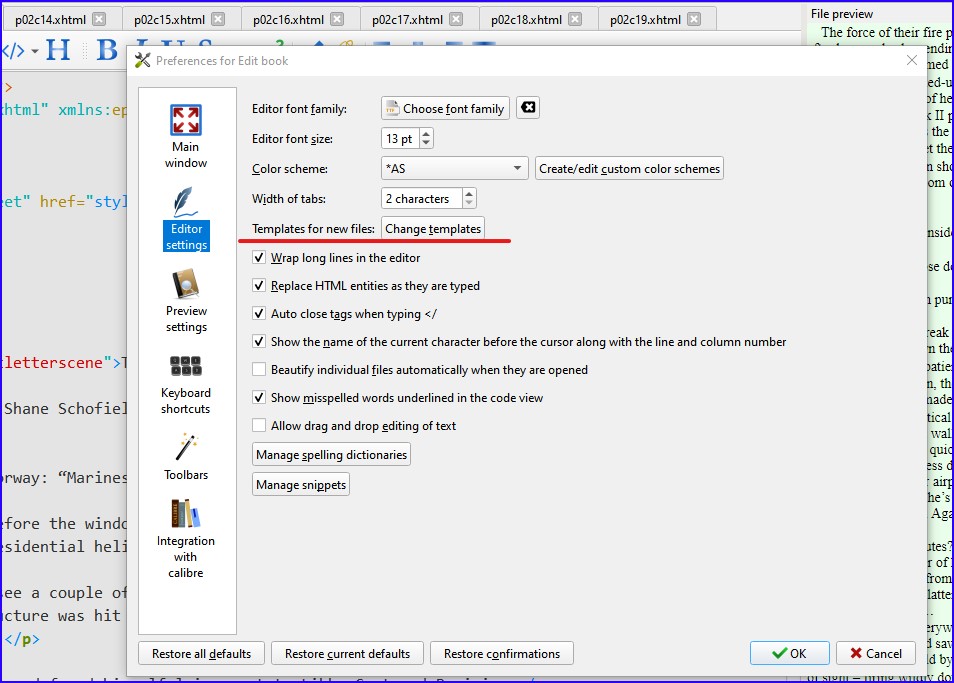Open Manage spelling dictionaries
Viewport: 954px width, 683px height.
(331, 454)
